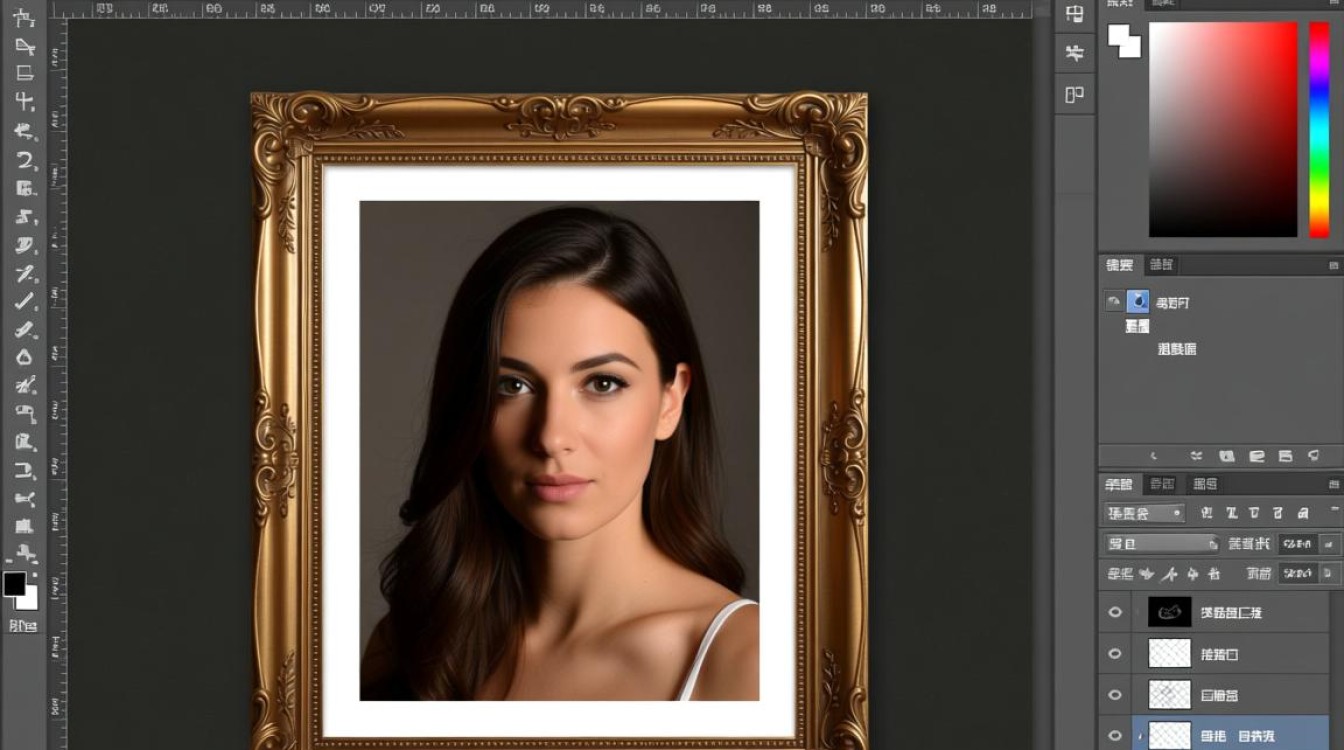
Task: Click the black thumbnail of the top layer
Action: 1170,612
